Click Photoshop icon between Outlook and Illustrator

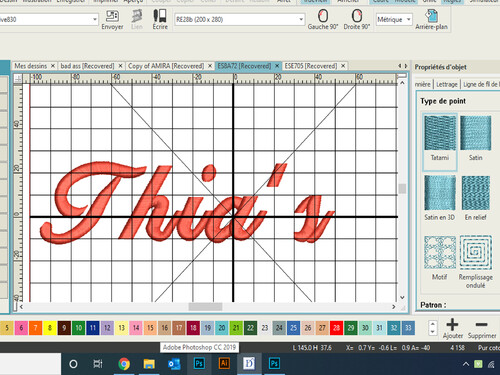199,363
